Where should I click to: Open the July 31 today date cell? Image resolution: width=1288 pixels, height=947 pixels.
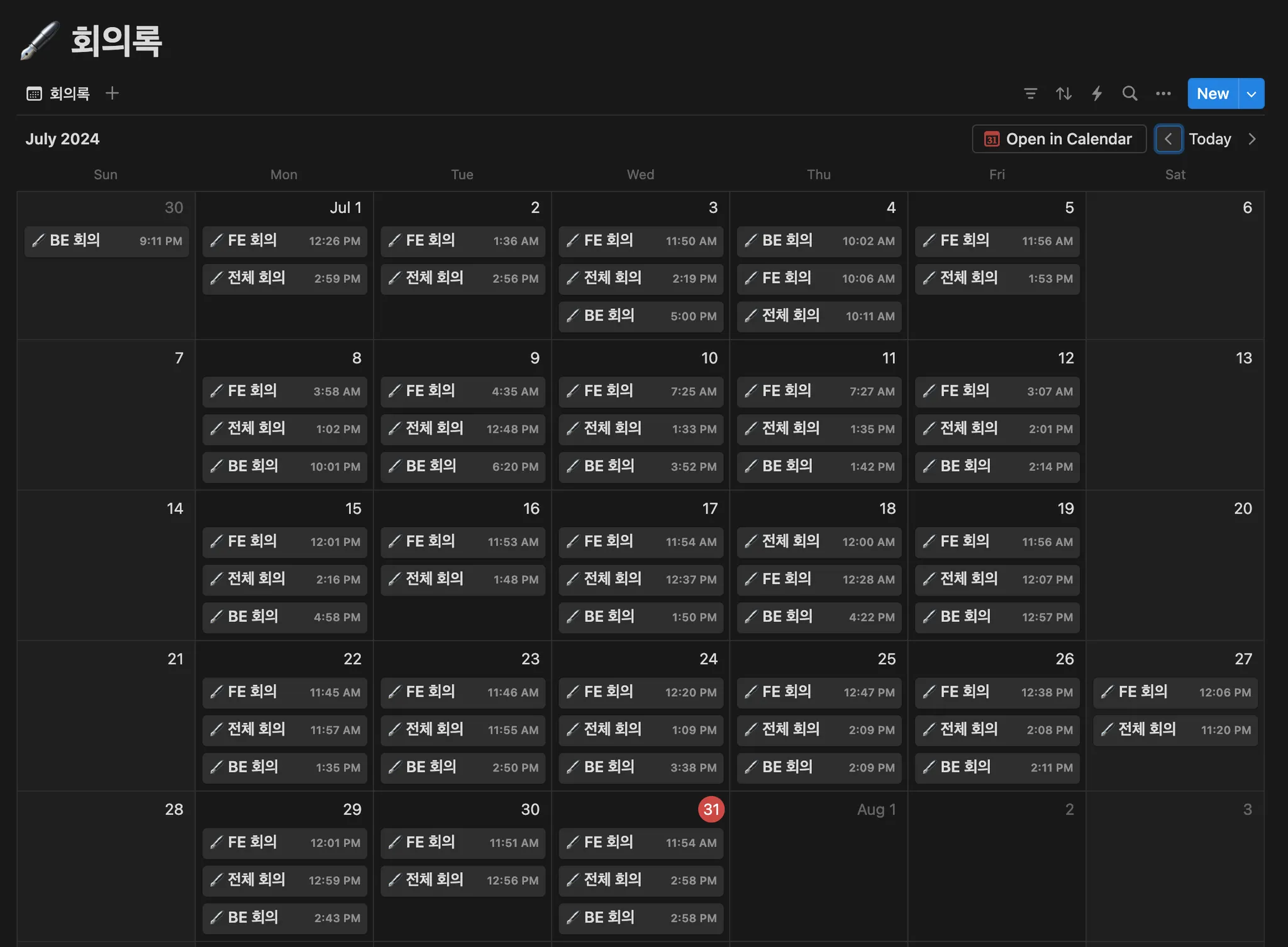pos(711,809)
